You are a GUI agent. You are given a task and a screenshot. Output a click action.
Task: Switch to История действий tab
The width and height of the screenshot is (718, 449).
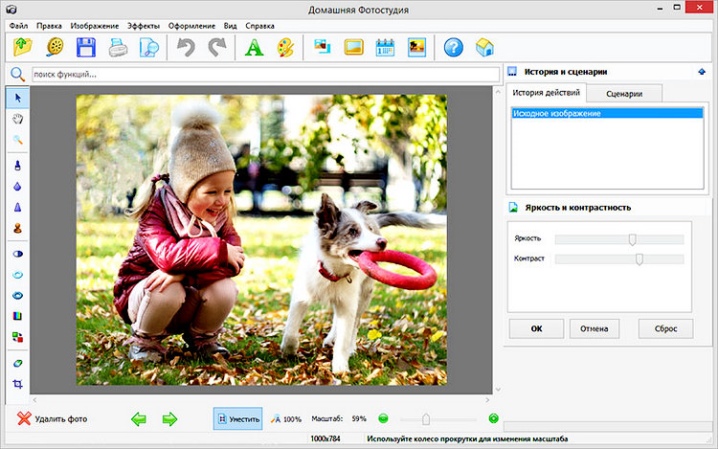click(546, 92)
